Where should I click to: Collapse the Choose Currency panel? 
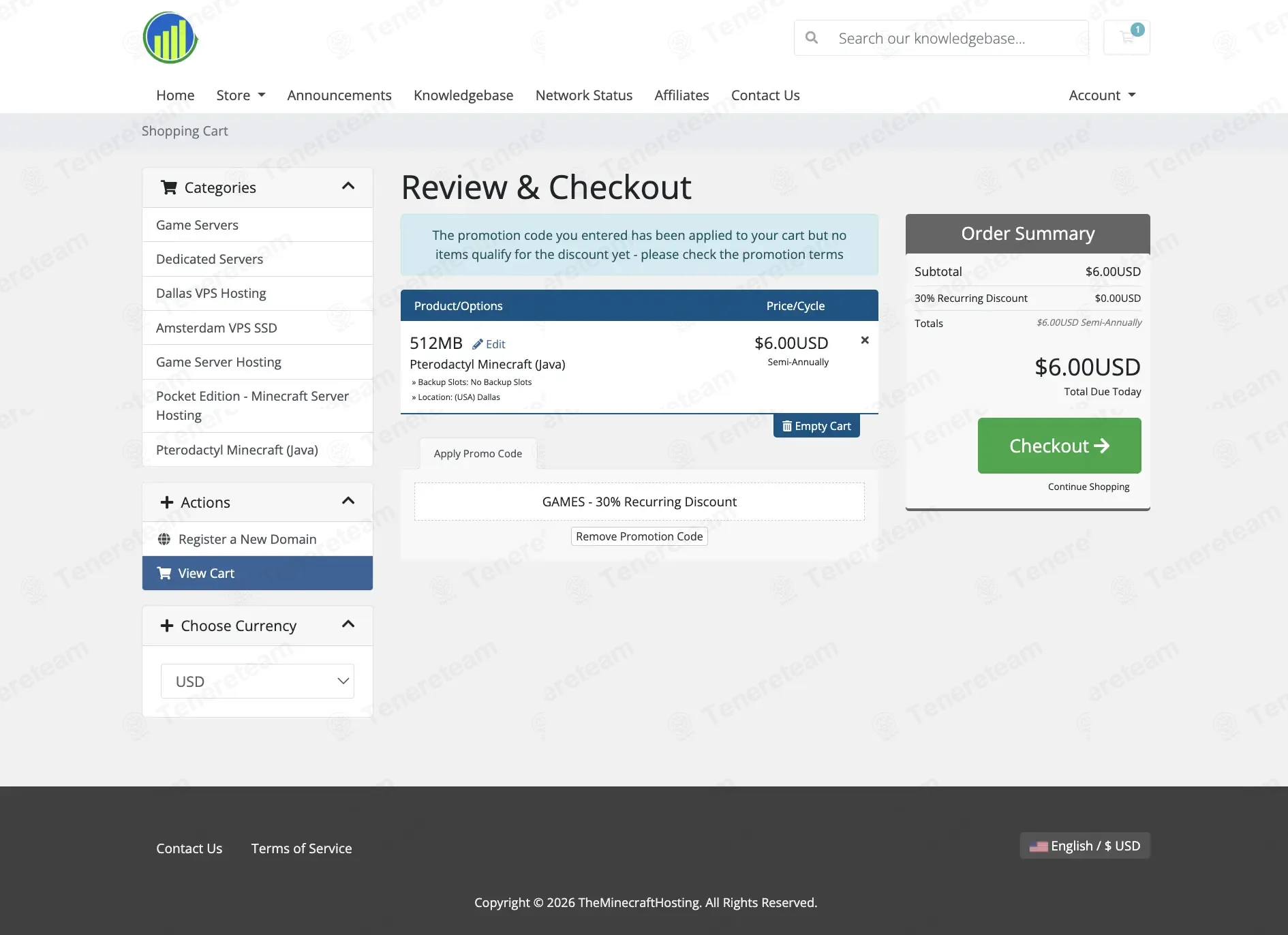348,624
